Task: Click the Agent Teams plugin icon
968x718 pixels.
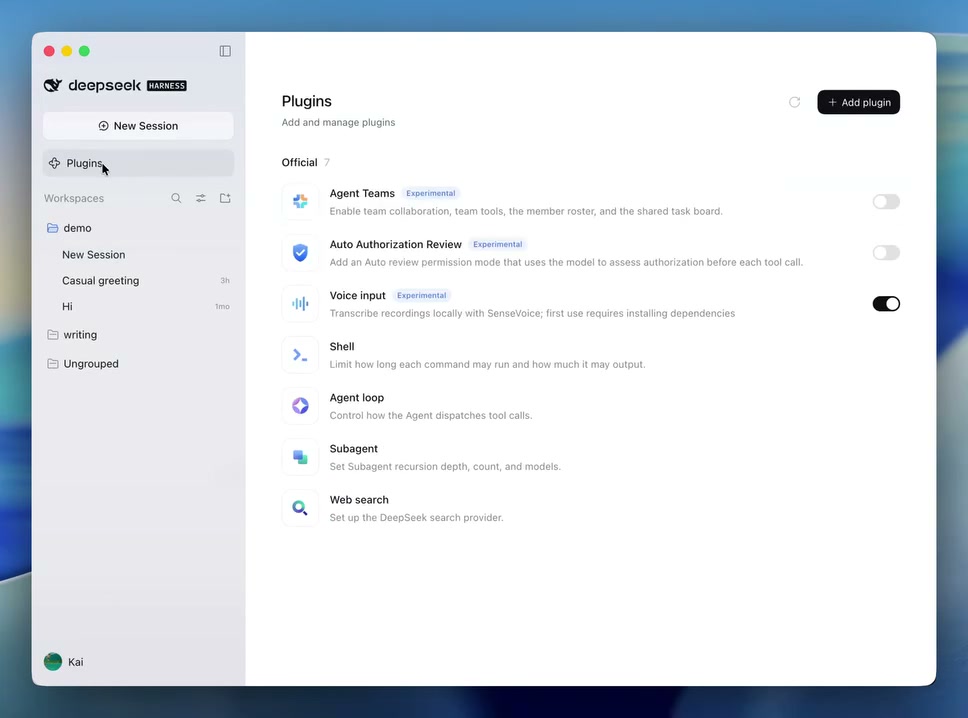Action: click(301, 201)
